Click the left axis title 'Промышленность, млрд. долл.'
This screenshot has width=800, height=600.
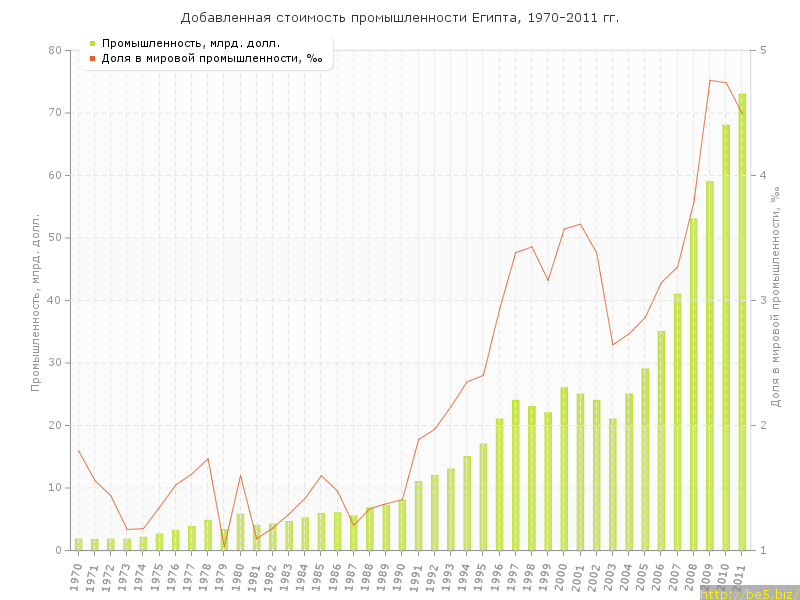pyautogui.click(x=37, y=300)
